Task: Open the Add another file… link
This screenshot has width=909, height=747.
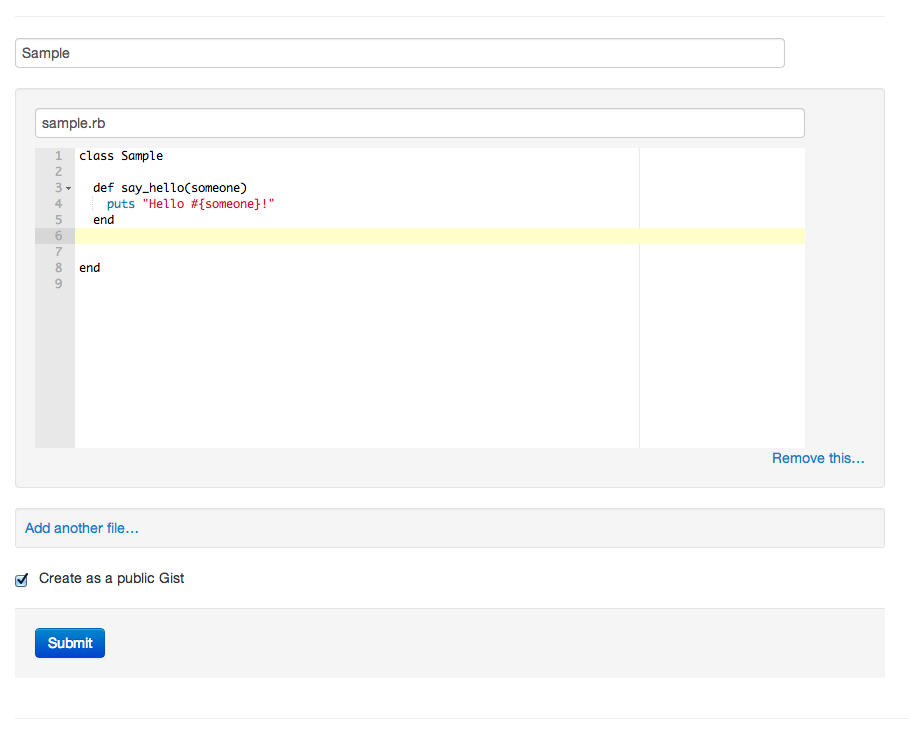Action: coord(82,528)
